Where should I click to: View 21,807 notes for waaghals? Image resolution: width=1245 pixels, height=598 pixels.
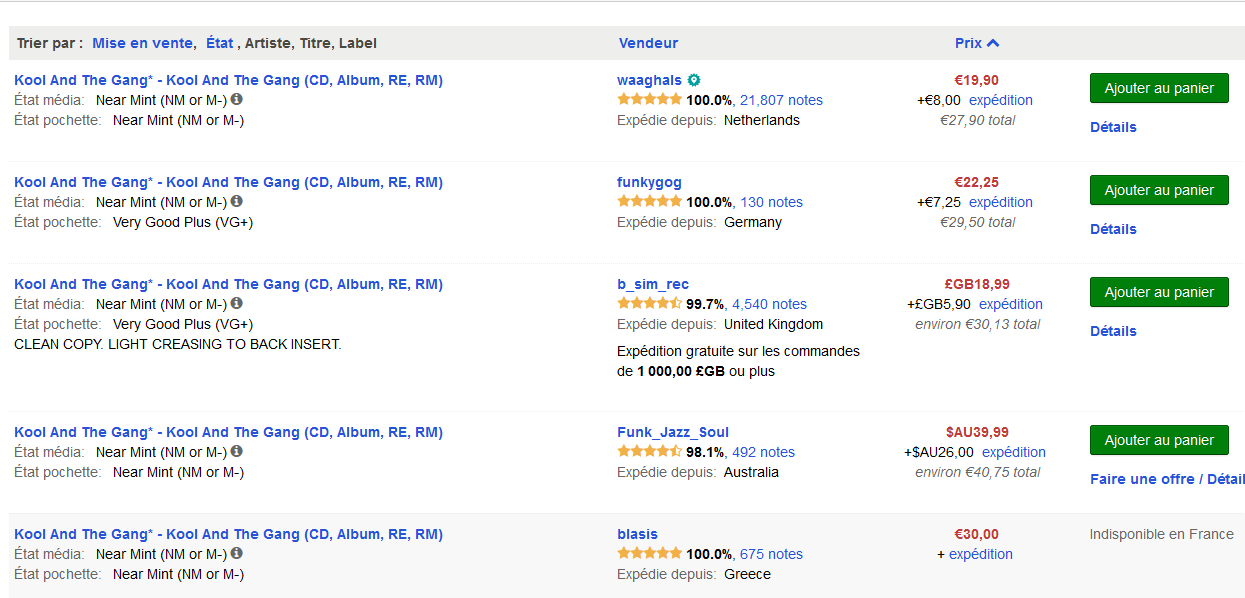[781, 100]
